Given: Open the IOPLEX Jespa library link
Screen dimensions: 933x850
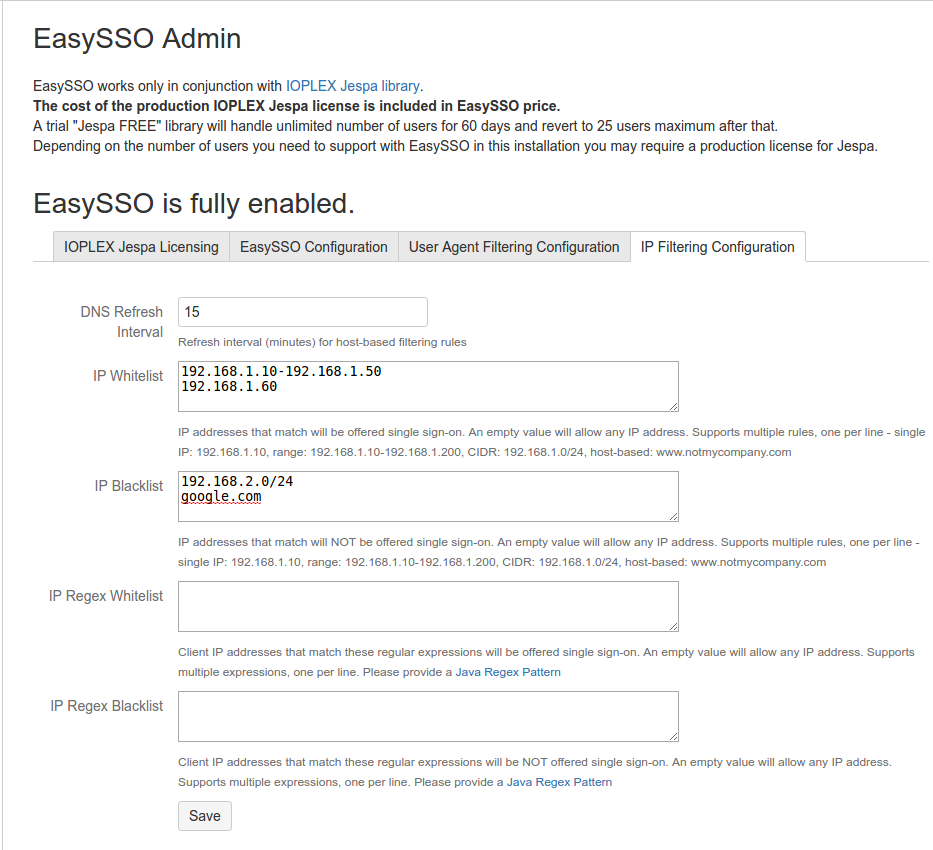Looking at the screenshot, I should (353, 86).
